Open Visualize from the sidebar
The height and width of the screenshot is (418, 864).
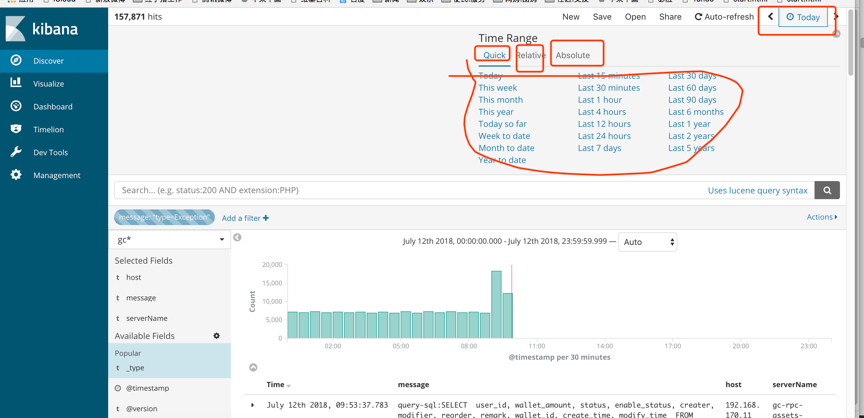pyautogui.click(x=54, y=84)
